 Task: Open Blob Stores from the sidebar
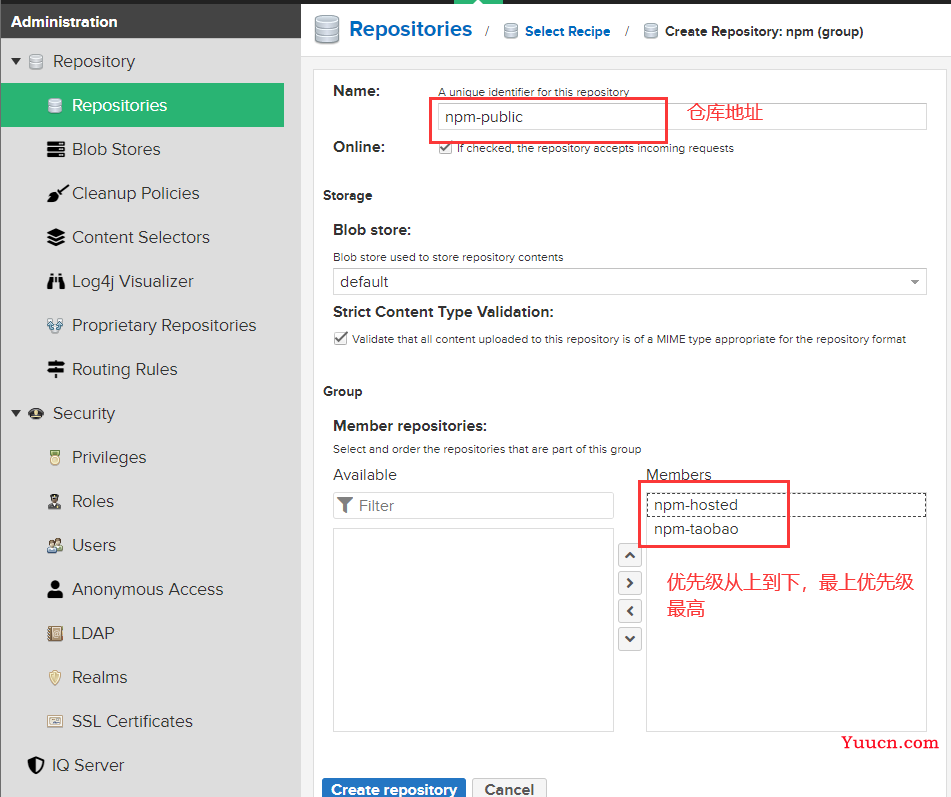116,149
